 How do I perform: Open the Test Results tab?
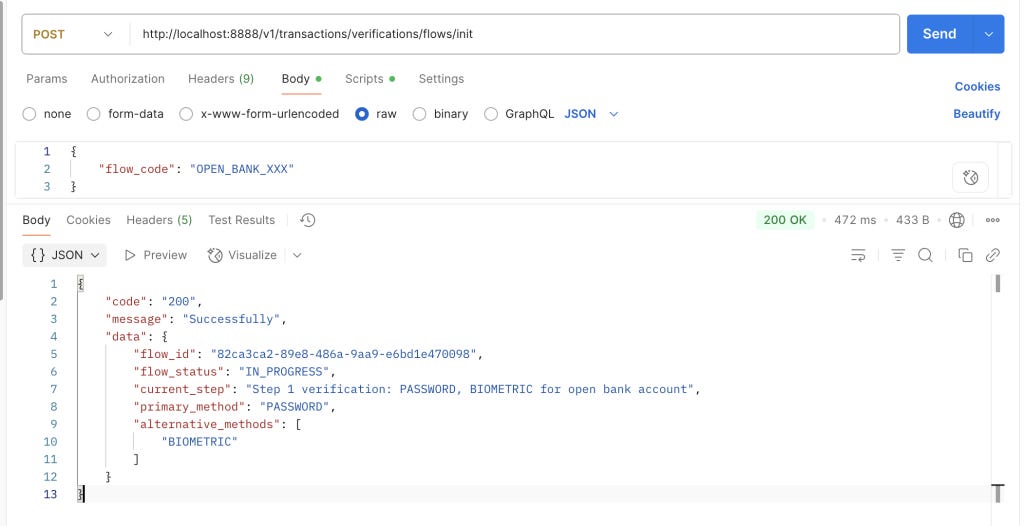242,220
